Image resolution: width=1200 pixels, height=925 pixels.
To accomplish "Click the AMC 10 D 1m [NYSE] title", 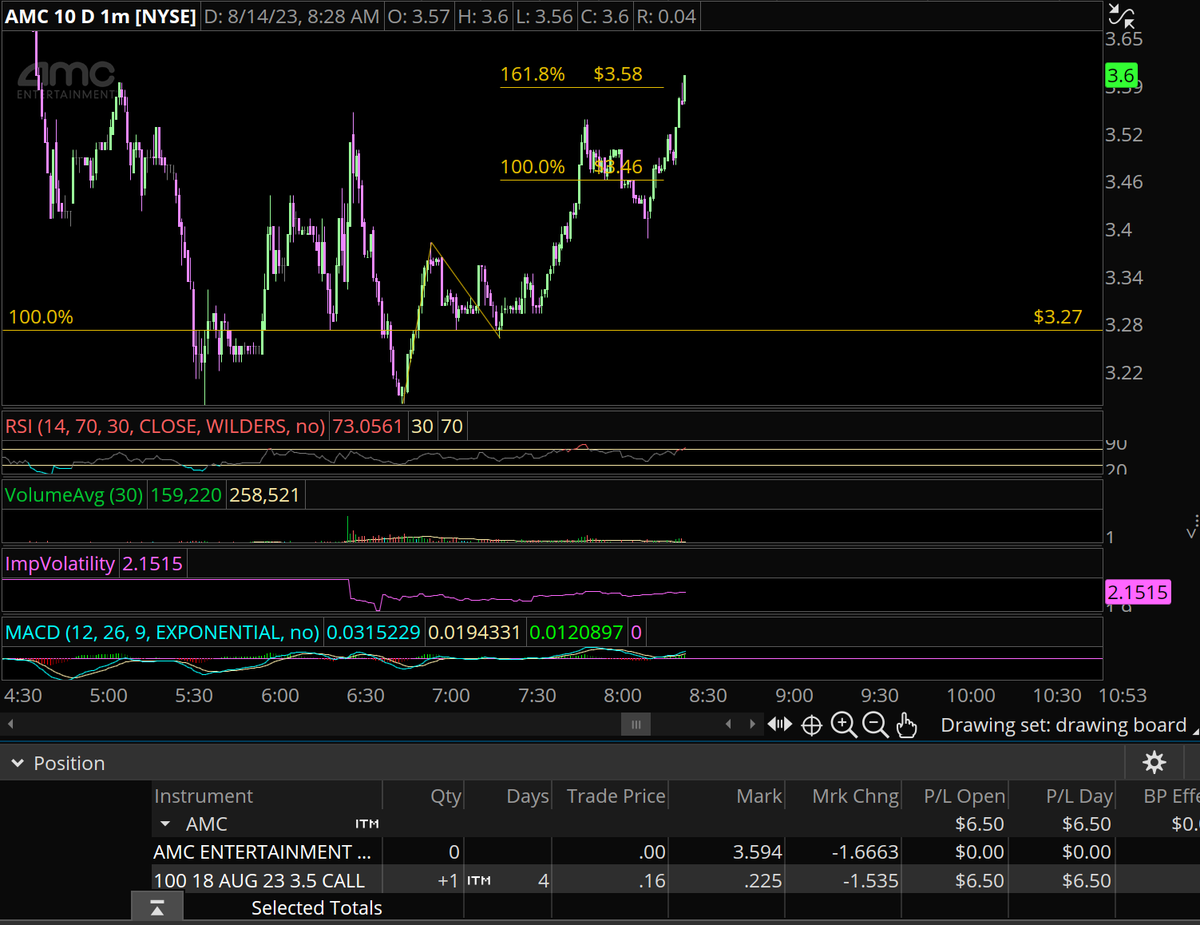I will (x=100, y=16).
